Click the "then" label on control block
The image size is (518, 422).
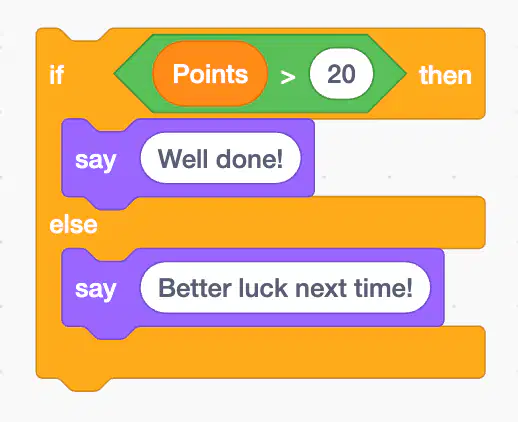(445, 75)
